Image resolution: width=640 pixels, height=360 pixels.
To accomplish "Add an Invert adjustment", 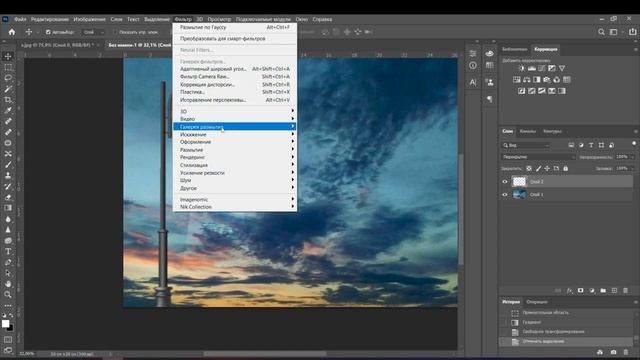I will [522, 91].
